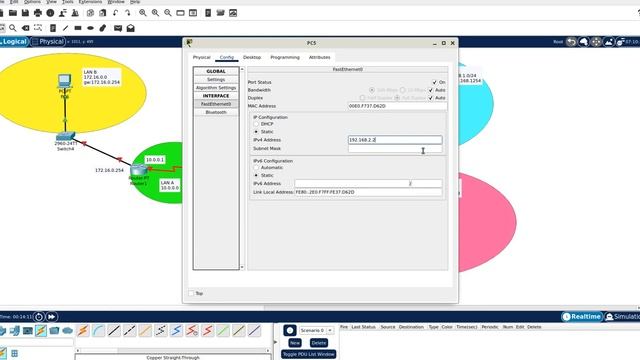Viewport: 640px width, 360px height.
Task: Select the Inspect magnifier tool in the second toolbar
Action: coord(13,28)
